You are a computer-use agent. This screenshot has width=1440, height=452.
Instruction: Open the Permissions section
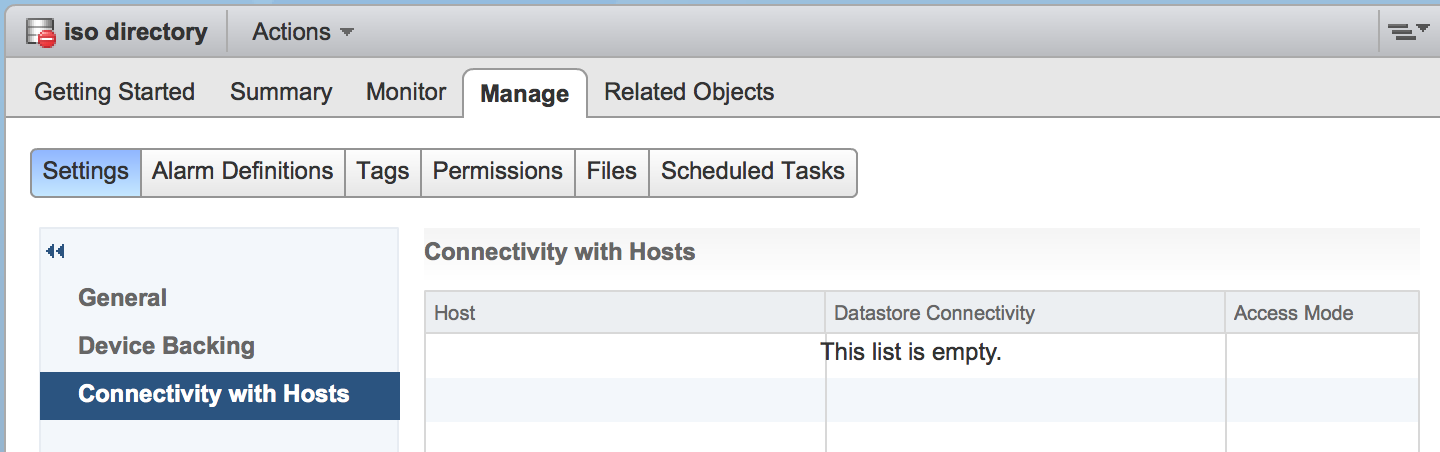pos(498,172)
